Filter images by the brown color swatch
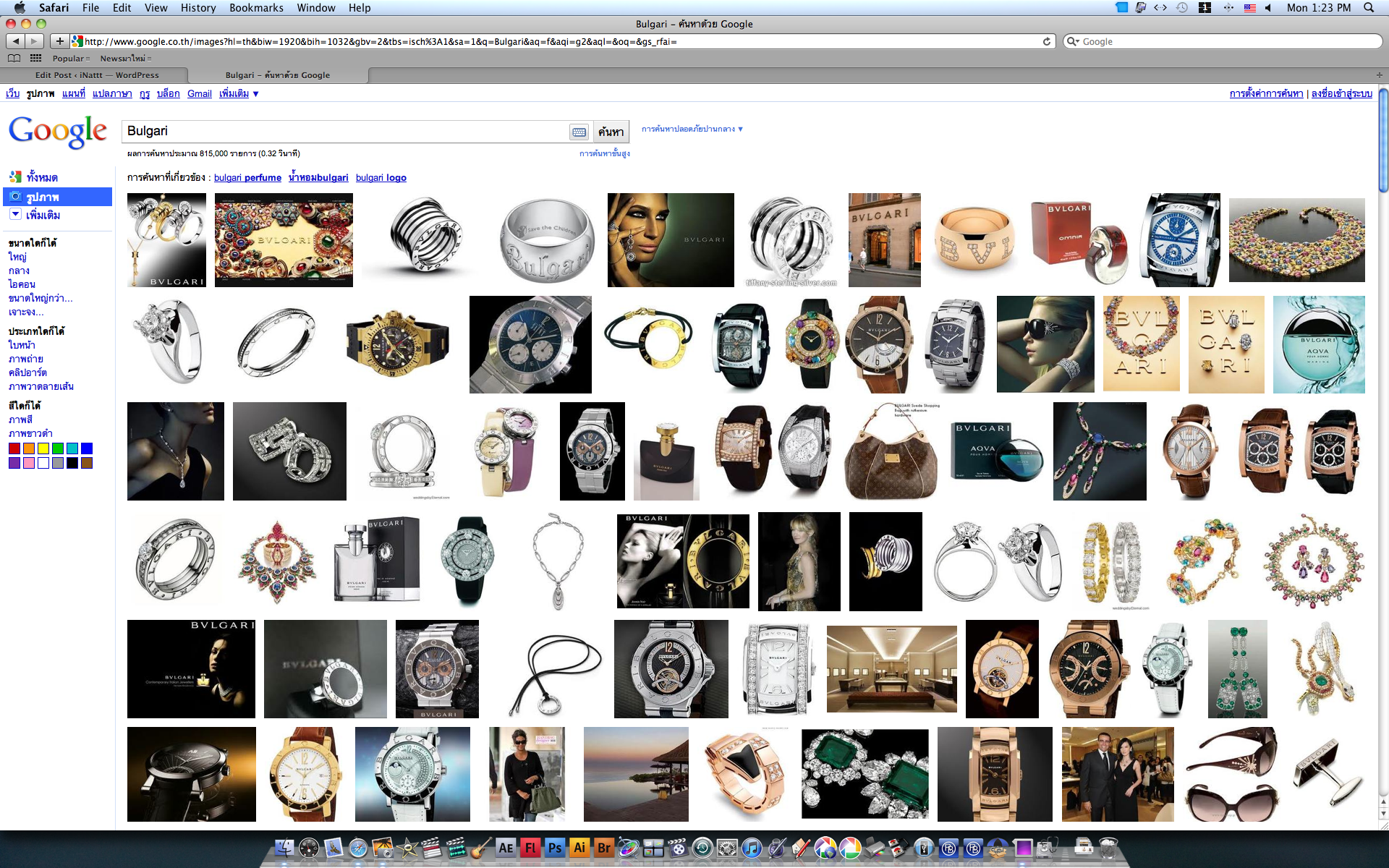The image size is (1389, 868). point(87,463)
